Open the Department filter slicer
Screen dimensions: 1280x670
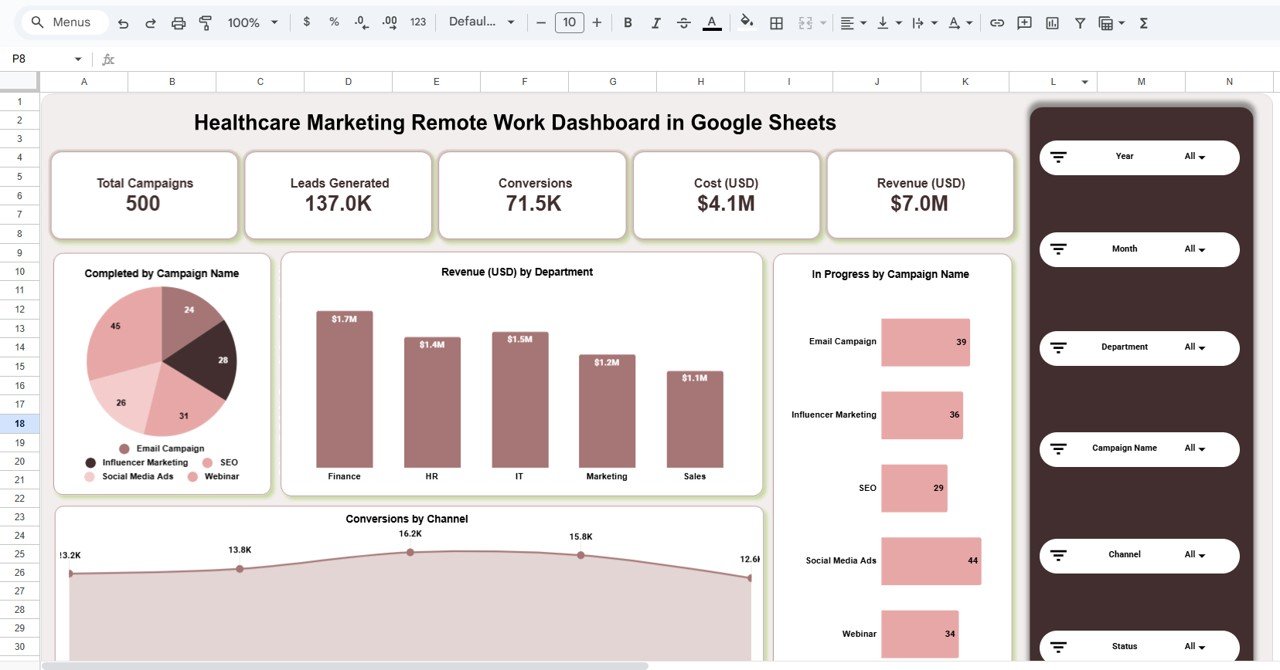pyautogui.click(x=1139, y=348)
